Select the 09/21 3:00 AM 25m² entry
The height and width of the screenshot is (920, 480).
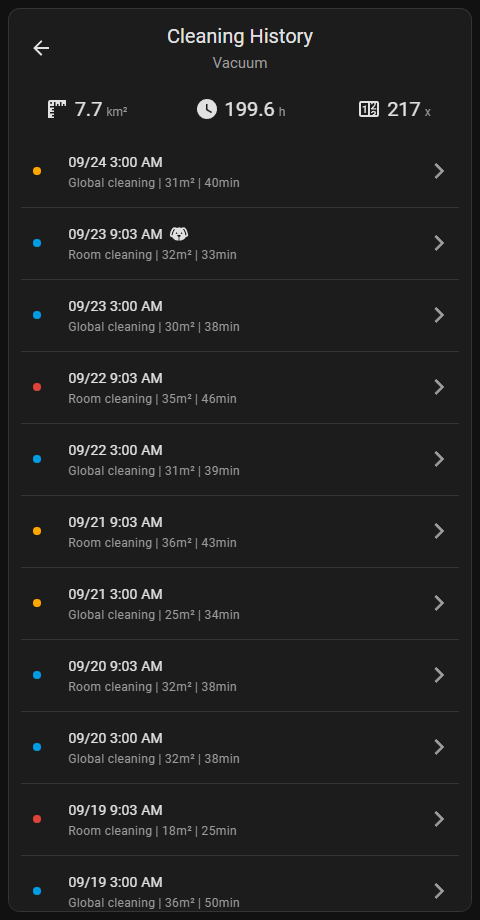coord(240,603)
